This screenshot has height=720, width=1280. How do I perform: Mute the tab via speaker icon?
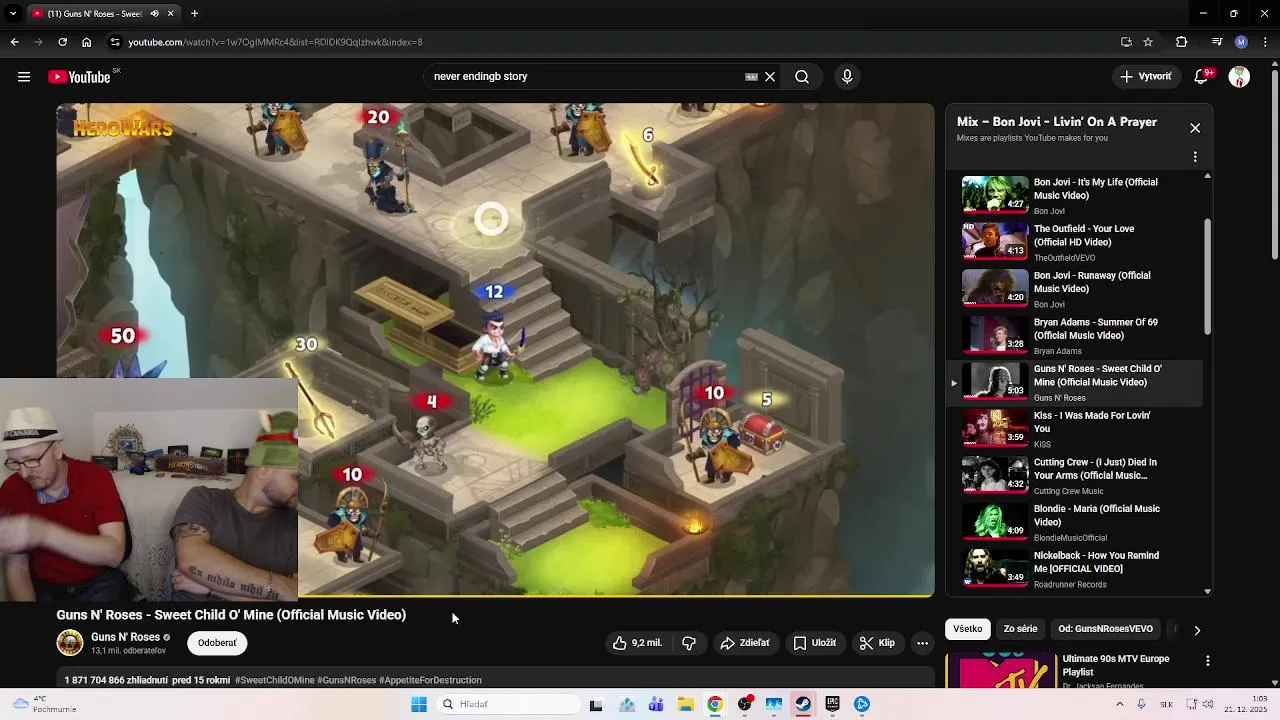[154, 14]
